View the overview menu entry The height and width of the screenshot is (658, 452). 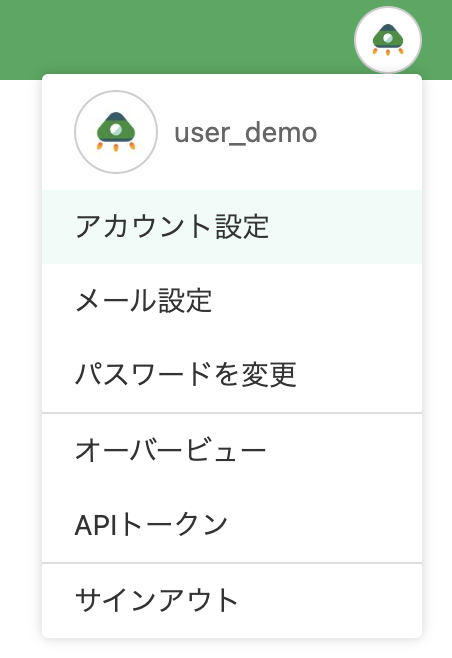pos(232,451)
